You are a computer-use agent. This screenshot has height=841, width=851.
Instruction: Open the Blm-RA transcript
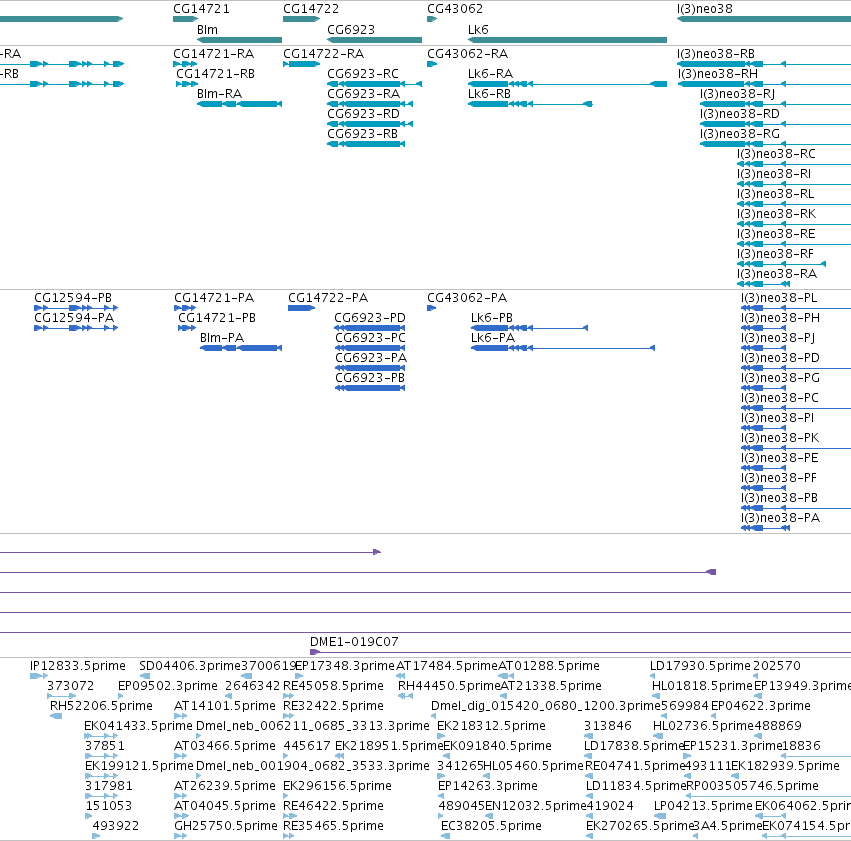(x=219, y=94)
